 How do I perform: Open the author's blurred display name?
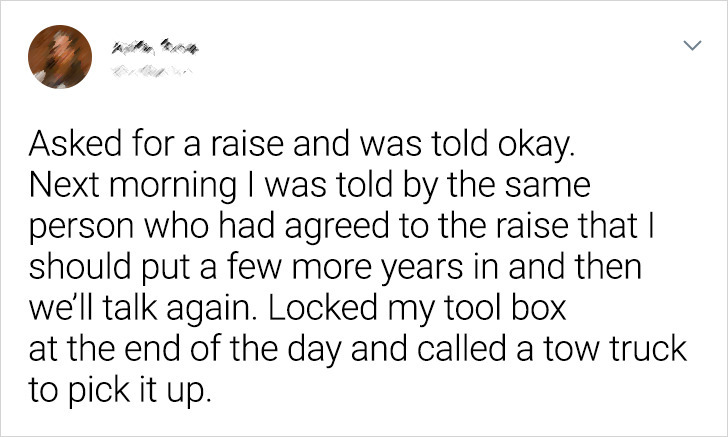pos(155,48)
